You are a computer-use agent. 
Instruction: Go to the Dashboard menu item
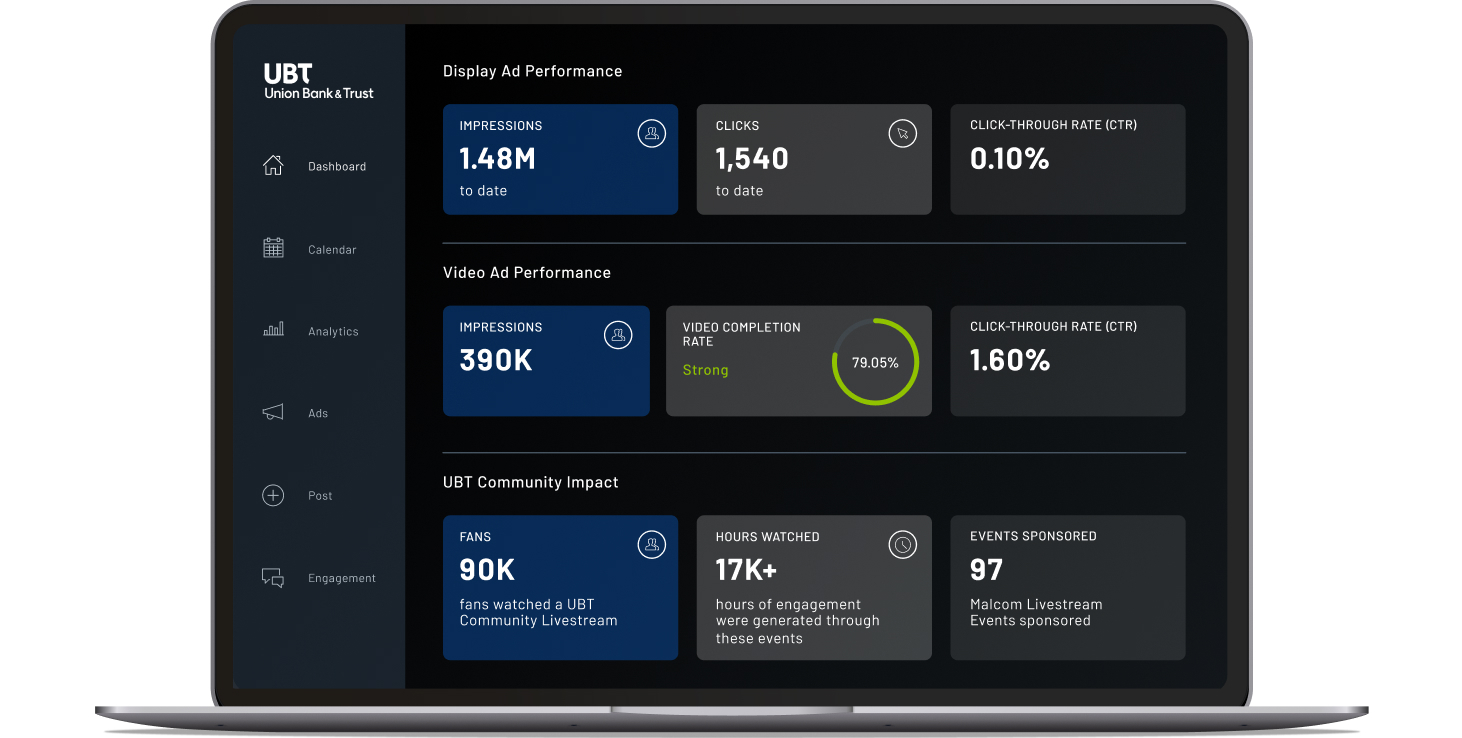tap(337, 167)
